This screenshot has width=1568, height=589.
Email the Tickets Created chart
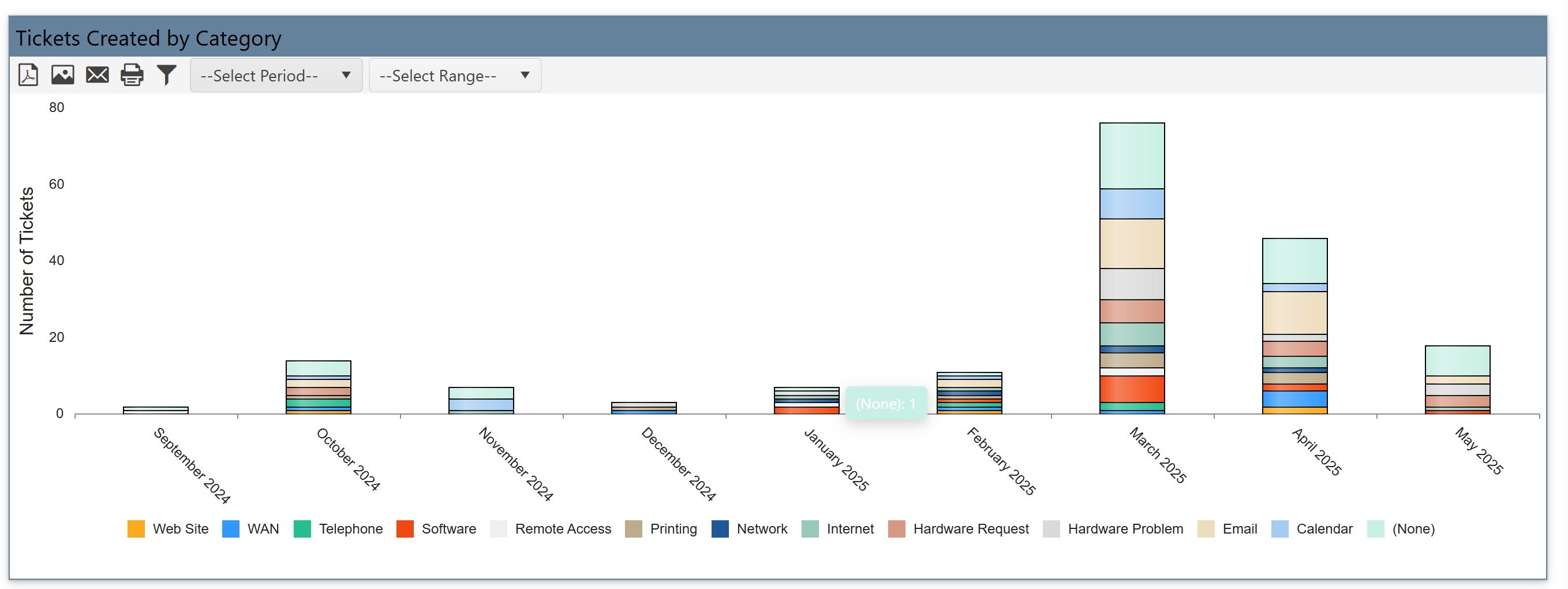coord(97,74)
